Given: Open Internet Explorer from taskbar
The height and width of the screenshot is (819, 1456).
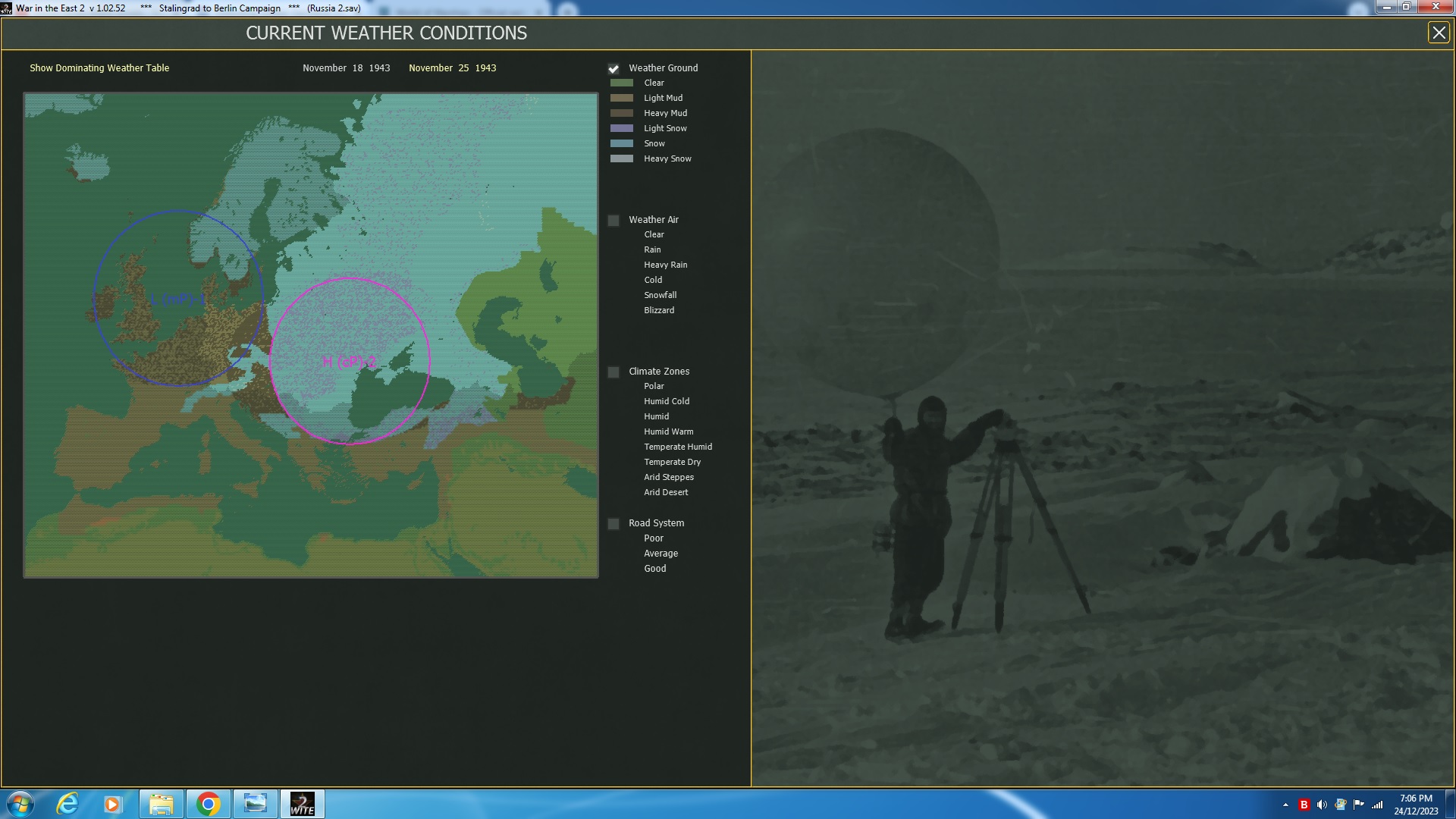Looking at the screenshot, I should [x=67, y=804].
